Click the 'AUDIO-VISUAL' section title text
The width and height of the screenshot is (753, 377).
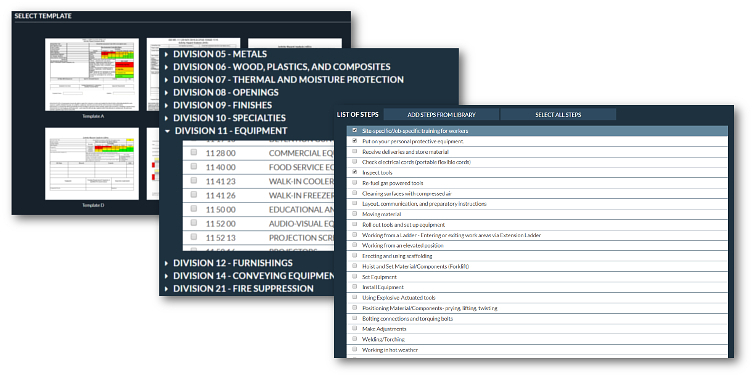(x=295, y=224)
